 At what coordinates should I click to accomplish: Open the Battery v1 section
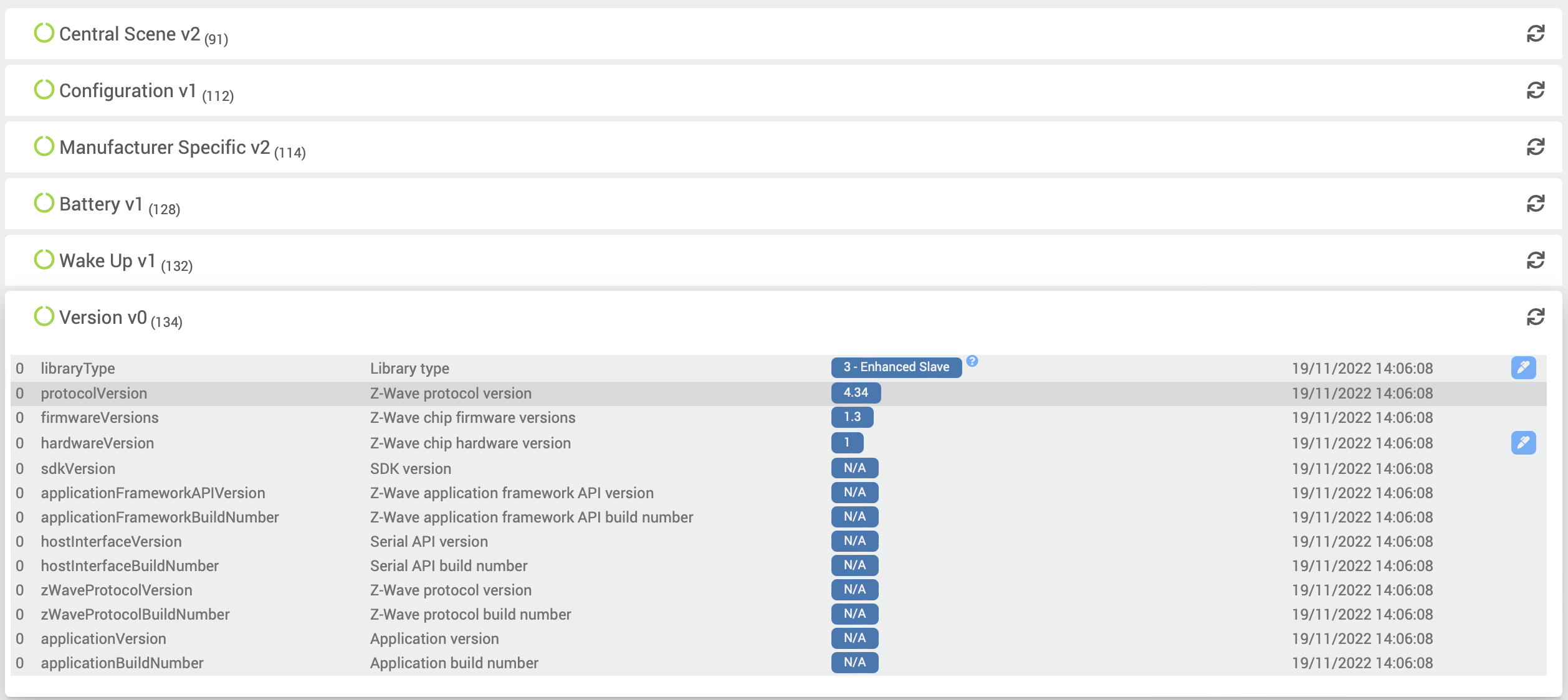click(101, 204)
